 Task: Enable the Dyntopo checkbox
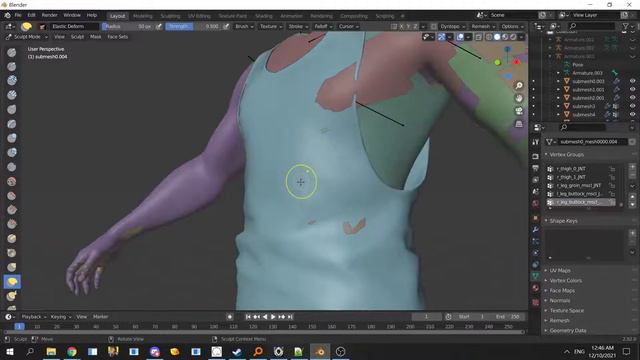click(433, 27)
